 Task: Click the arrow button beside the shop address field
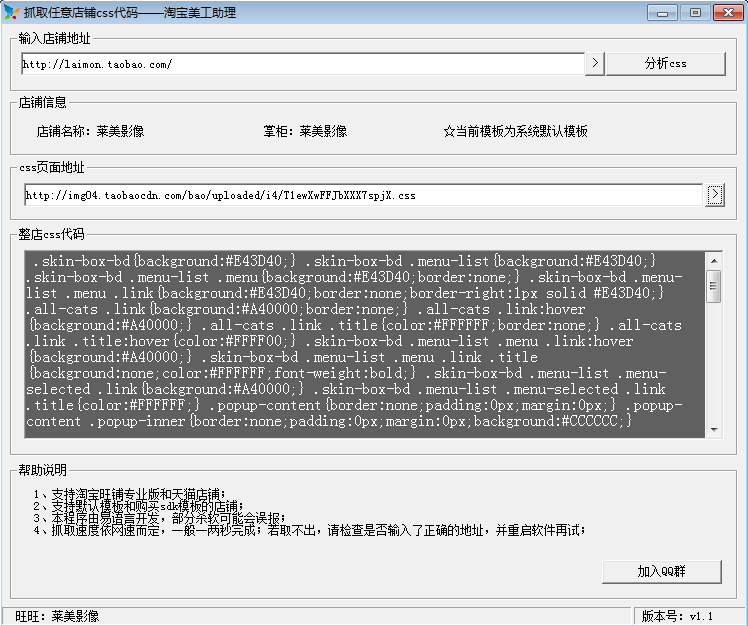click(x=595, y=63)
